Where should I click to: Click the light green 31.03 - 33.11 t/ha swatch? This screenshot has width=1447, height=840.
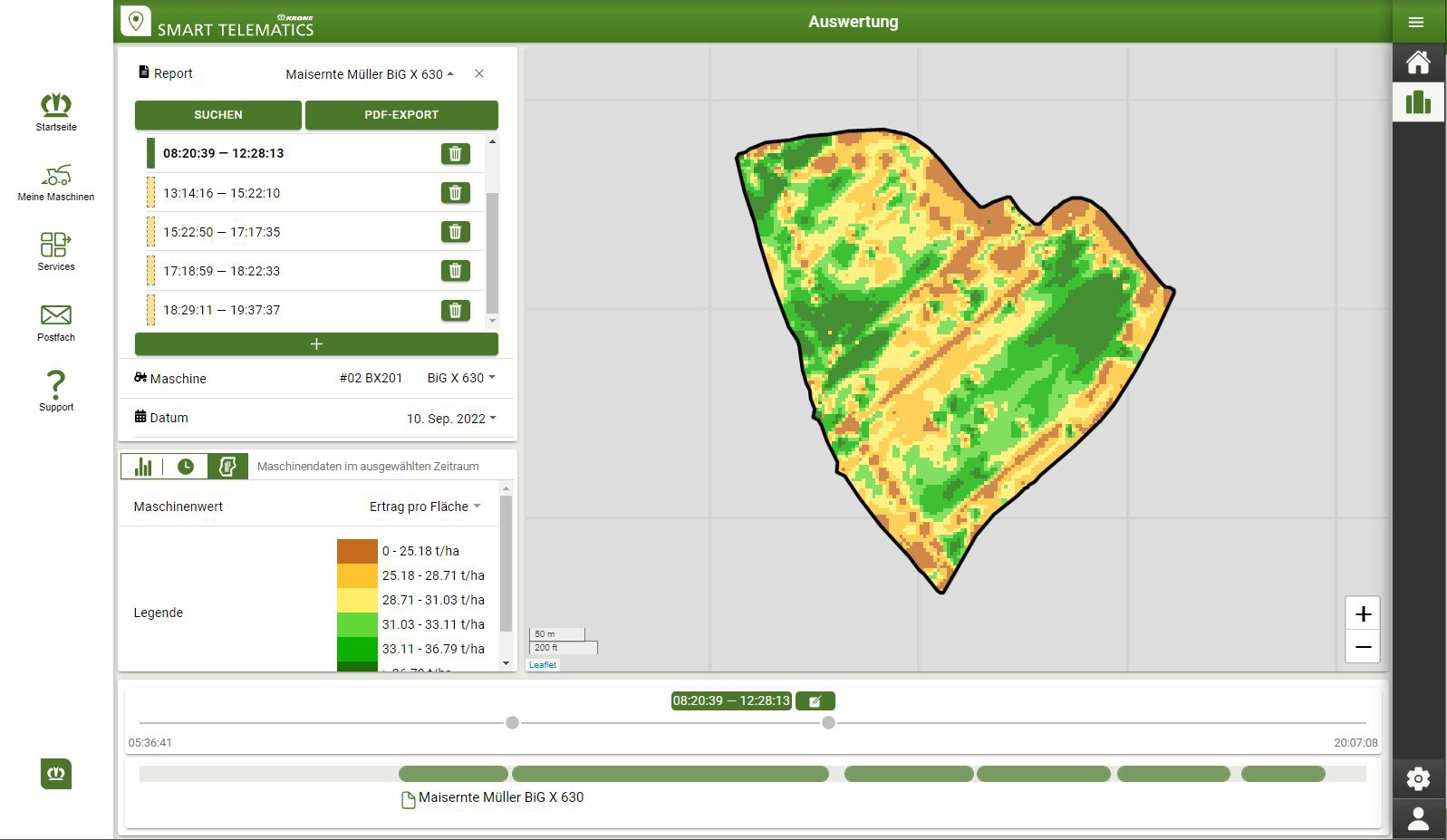pos(357,624)
